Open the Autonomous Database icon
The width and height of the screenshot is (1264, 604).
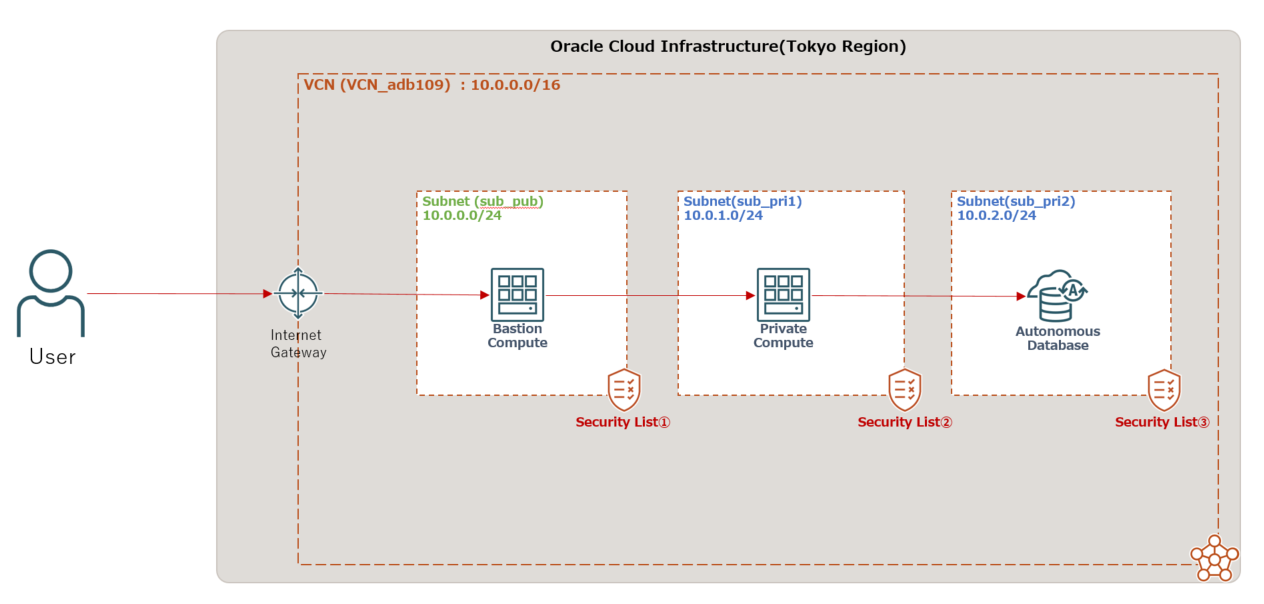click(1057, 292)
